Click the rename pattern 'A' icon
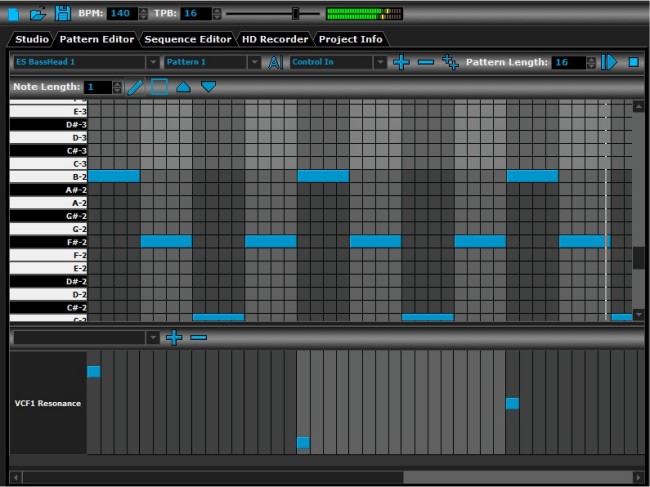 [275, 63]
